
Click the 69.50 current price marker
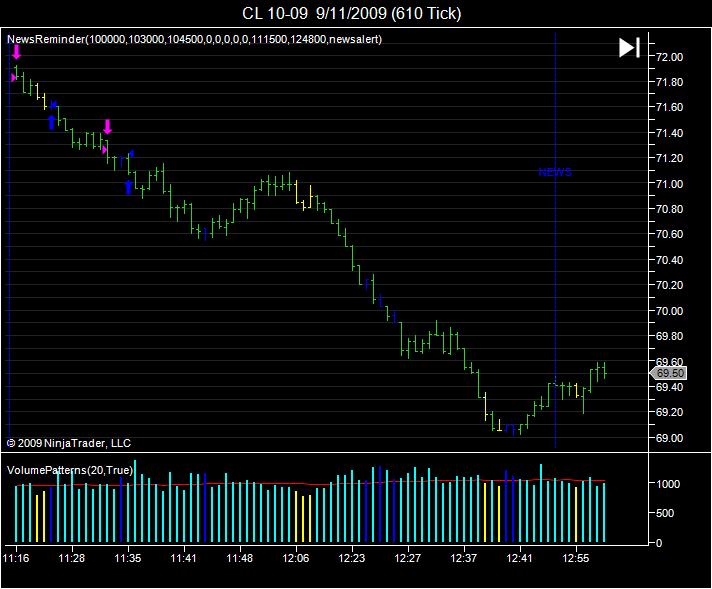click(x=668, y=373)
